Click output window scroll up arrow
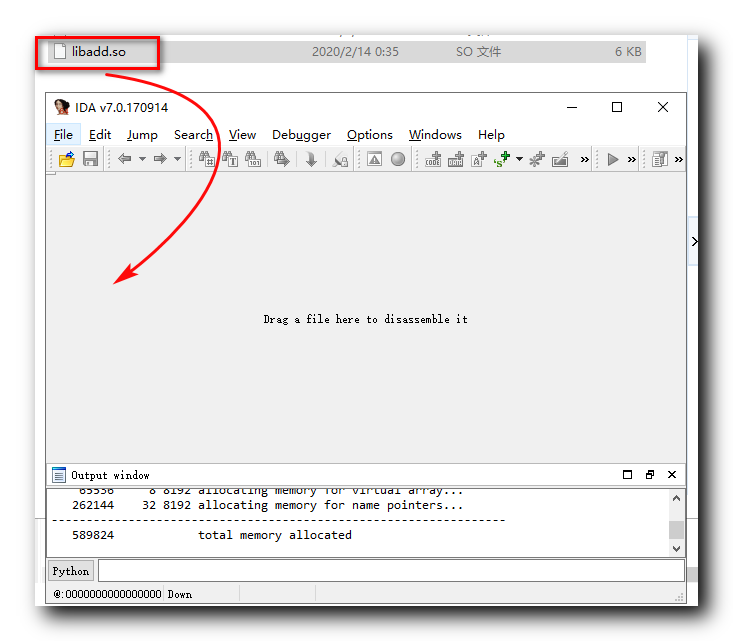 (676, 498)
